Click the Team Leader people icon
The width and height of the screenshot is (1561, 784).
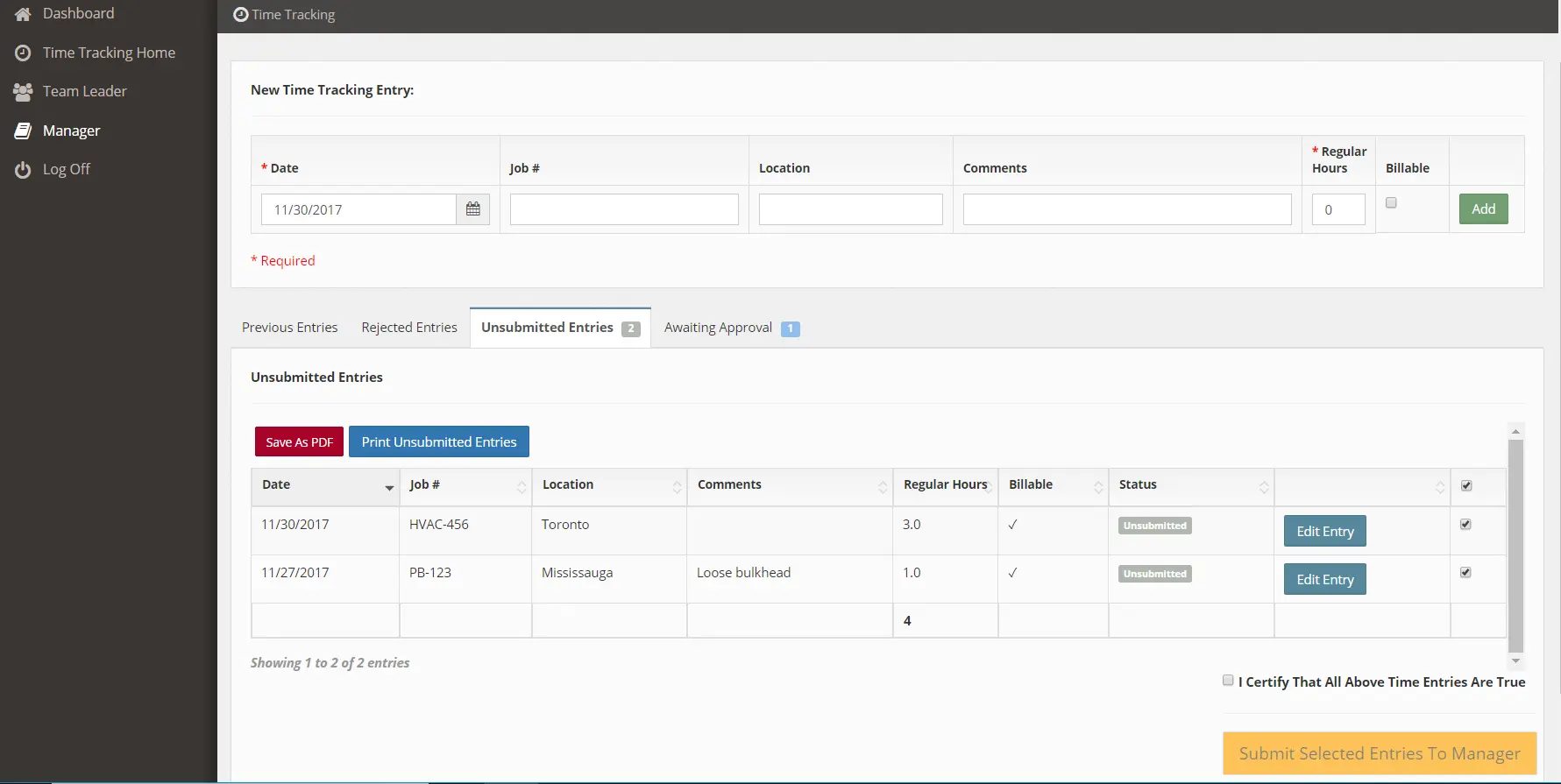tap(23, 92)
